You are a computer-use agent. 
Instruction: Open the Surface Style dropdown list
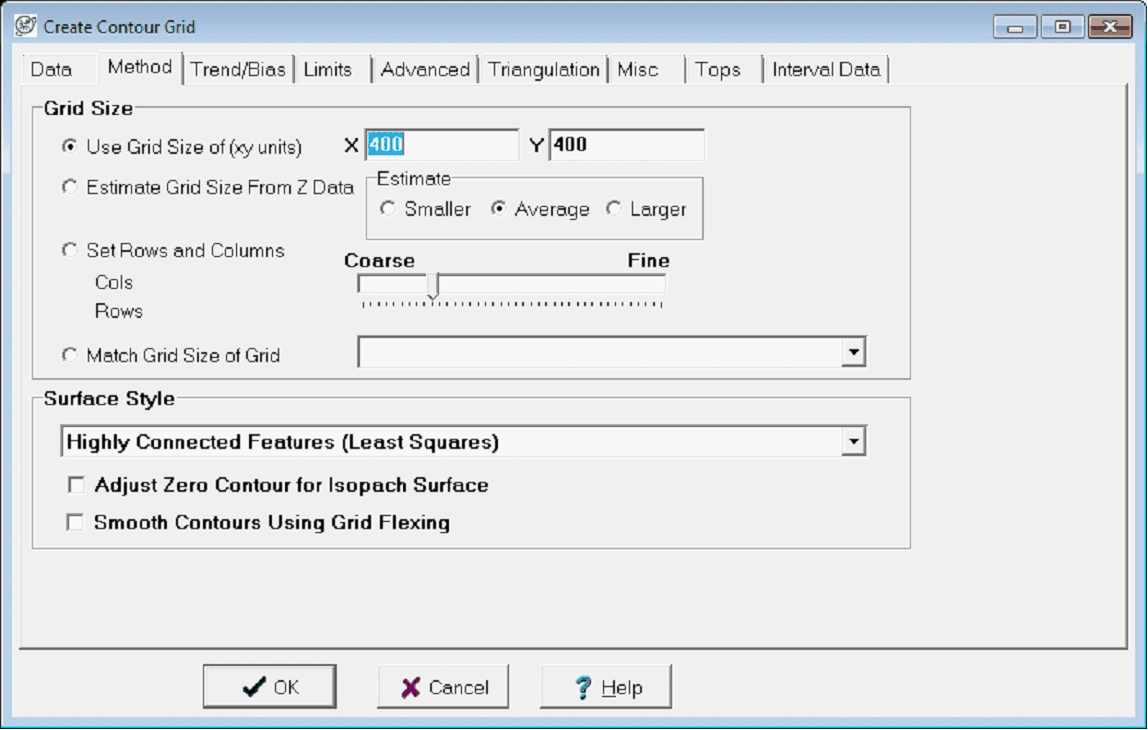click(853, 442)
